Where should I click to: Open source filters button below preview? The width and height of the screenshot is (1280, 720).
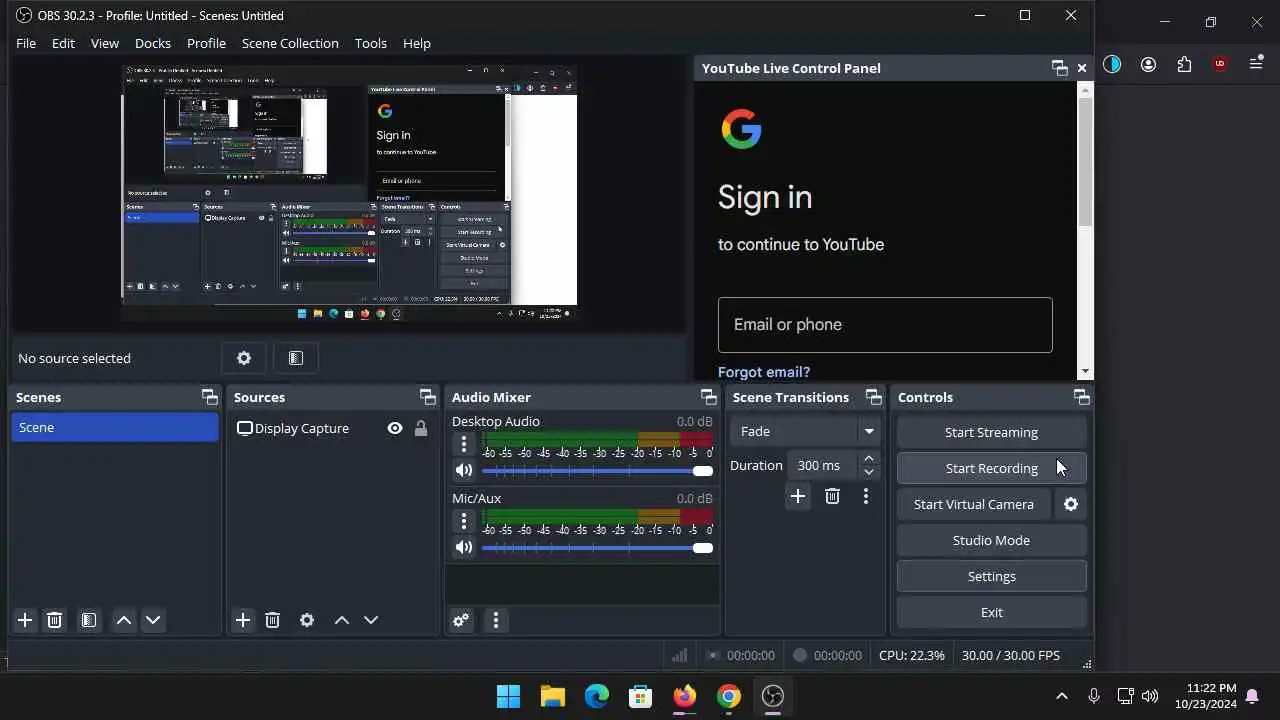296,358
